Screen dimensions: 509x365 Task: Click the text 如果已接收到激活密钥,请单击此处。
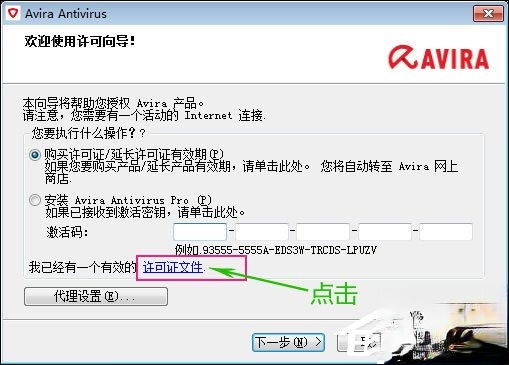click(x=145, y=212)
